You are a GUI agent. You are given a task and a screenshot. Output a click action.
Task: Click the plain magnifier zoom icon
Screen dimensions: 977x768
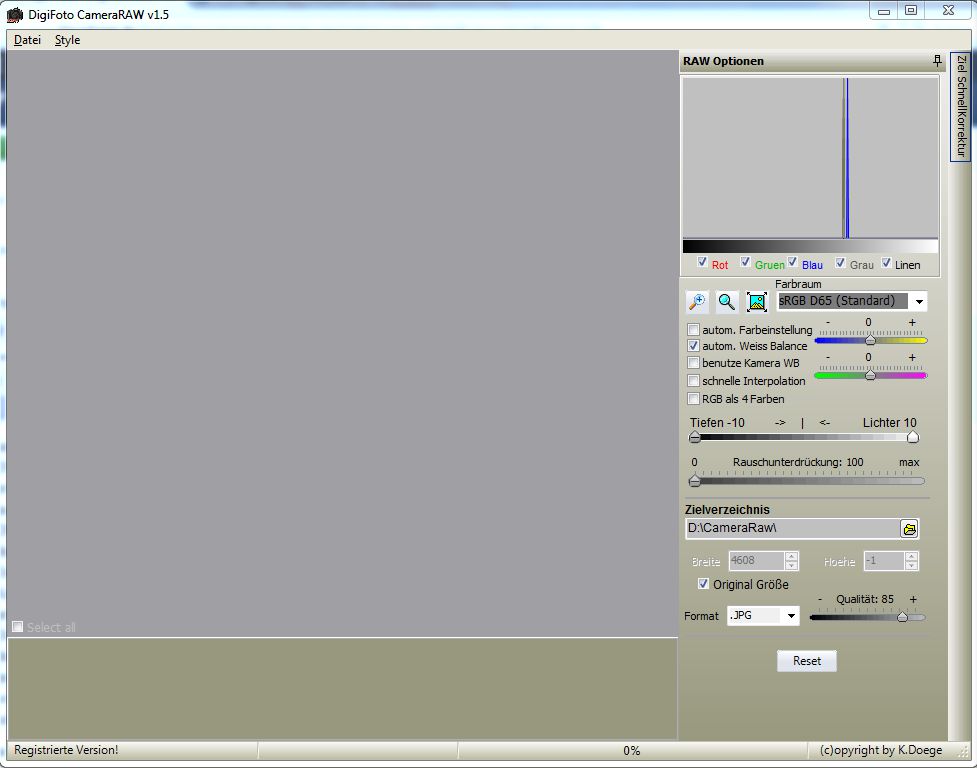click(x=727, y=302)
